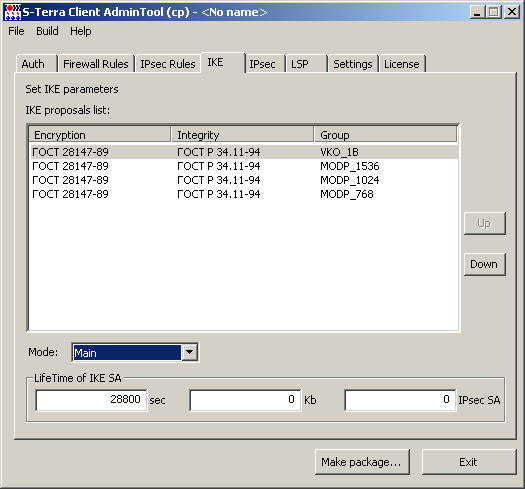Switch to the License tab
This screenshot has width=525, height=489.
tap(402, 64)
